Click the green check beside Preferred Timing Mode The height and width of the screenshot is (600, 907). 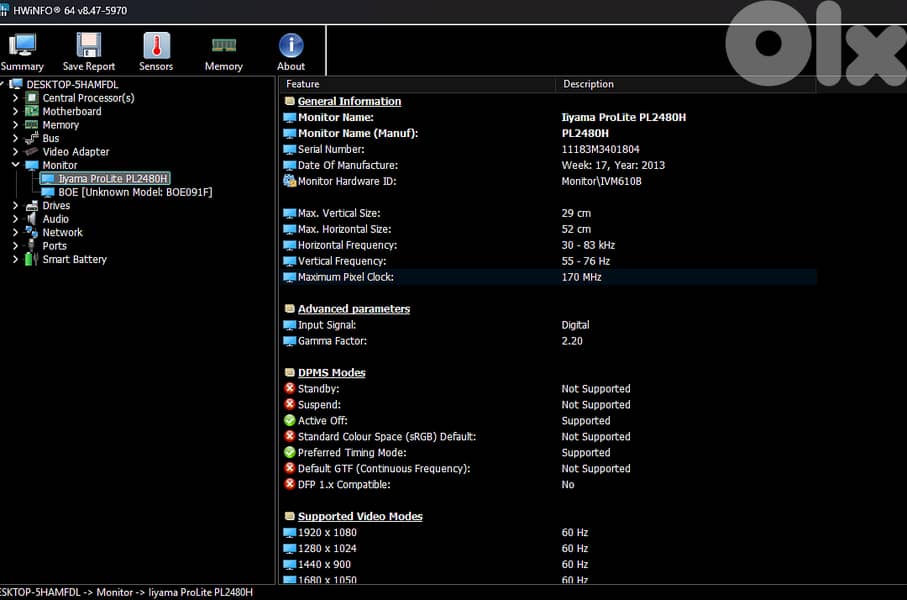290,452
